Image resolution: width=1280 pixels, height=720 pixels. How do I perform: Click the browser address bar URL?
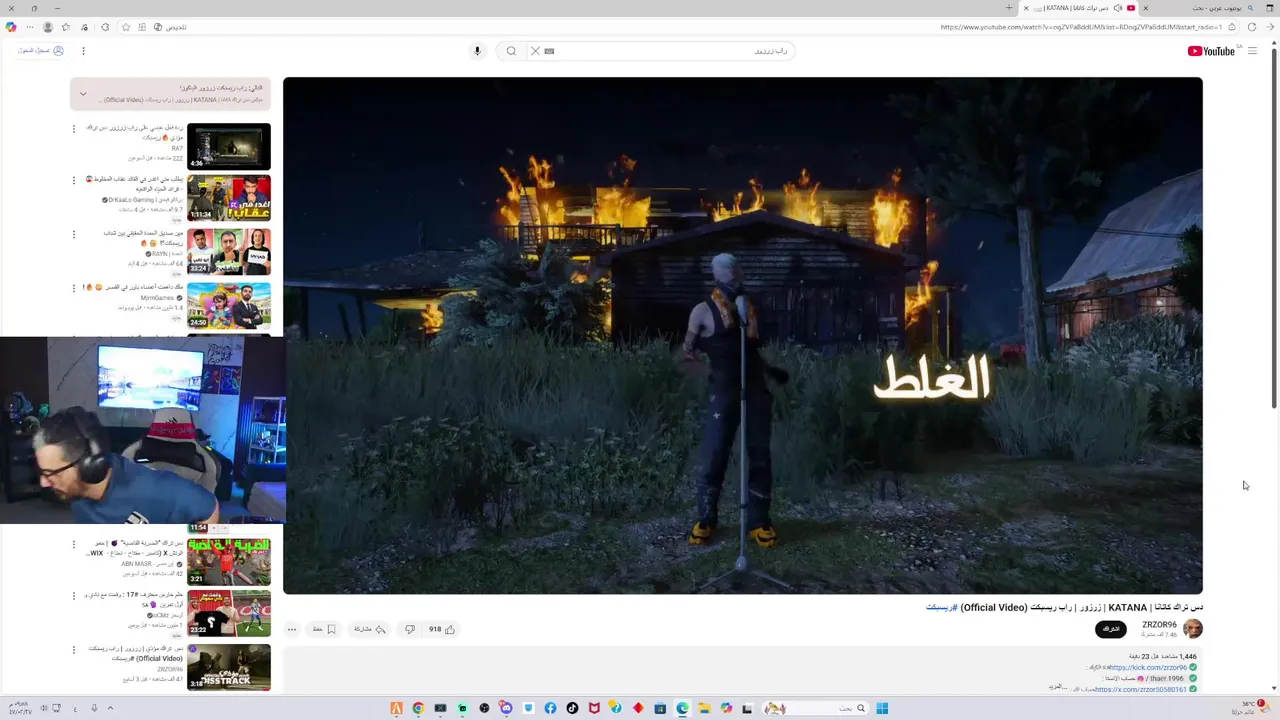[x=1081, y=27]
